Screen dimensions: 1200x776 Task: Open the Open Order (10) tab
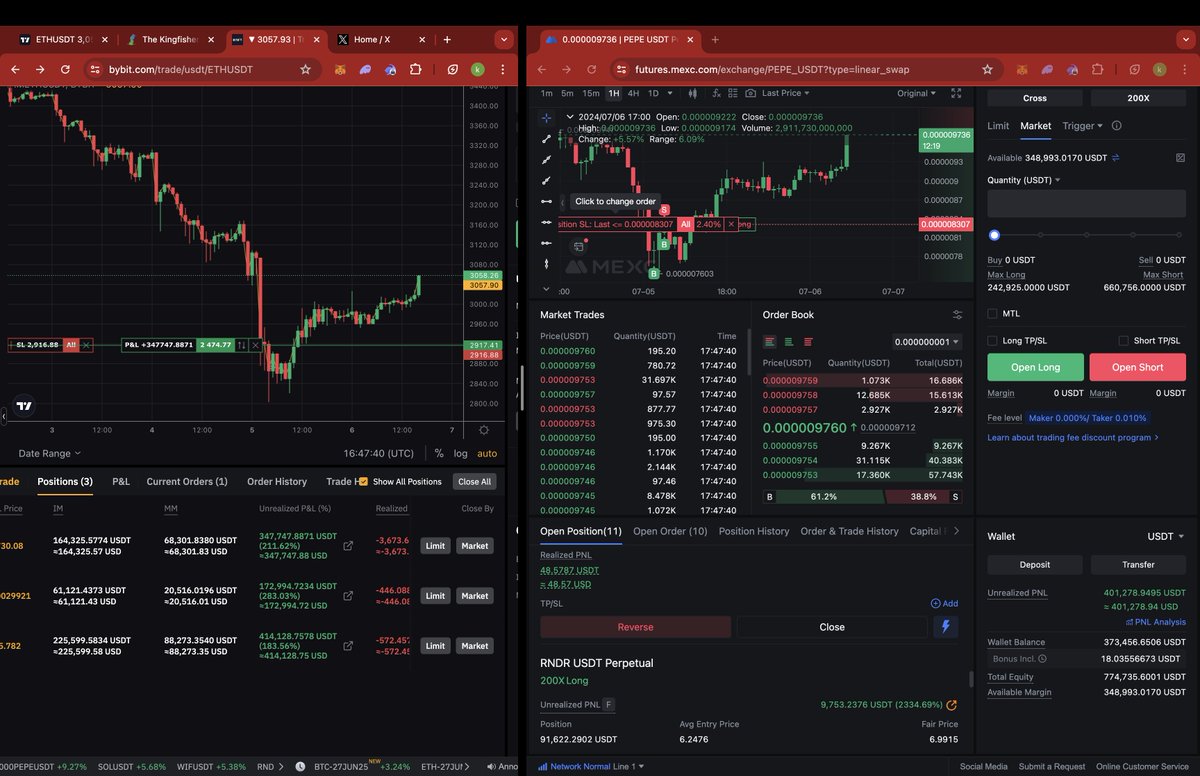pyautogui.click(x=670, y=531)
